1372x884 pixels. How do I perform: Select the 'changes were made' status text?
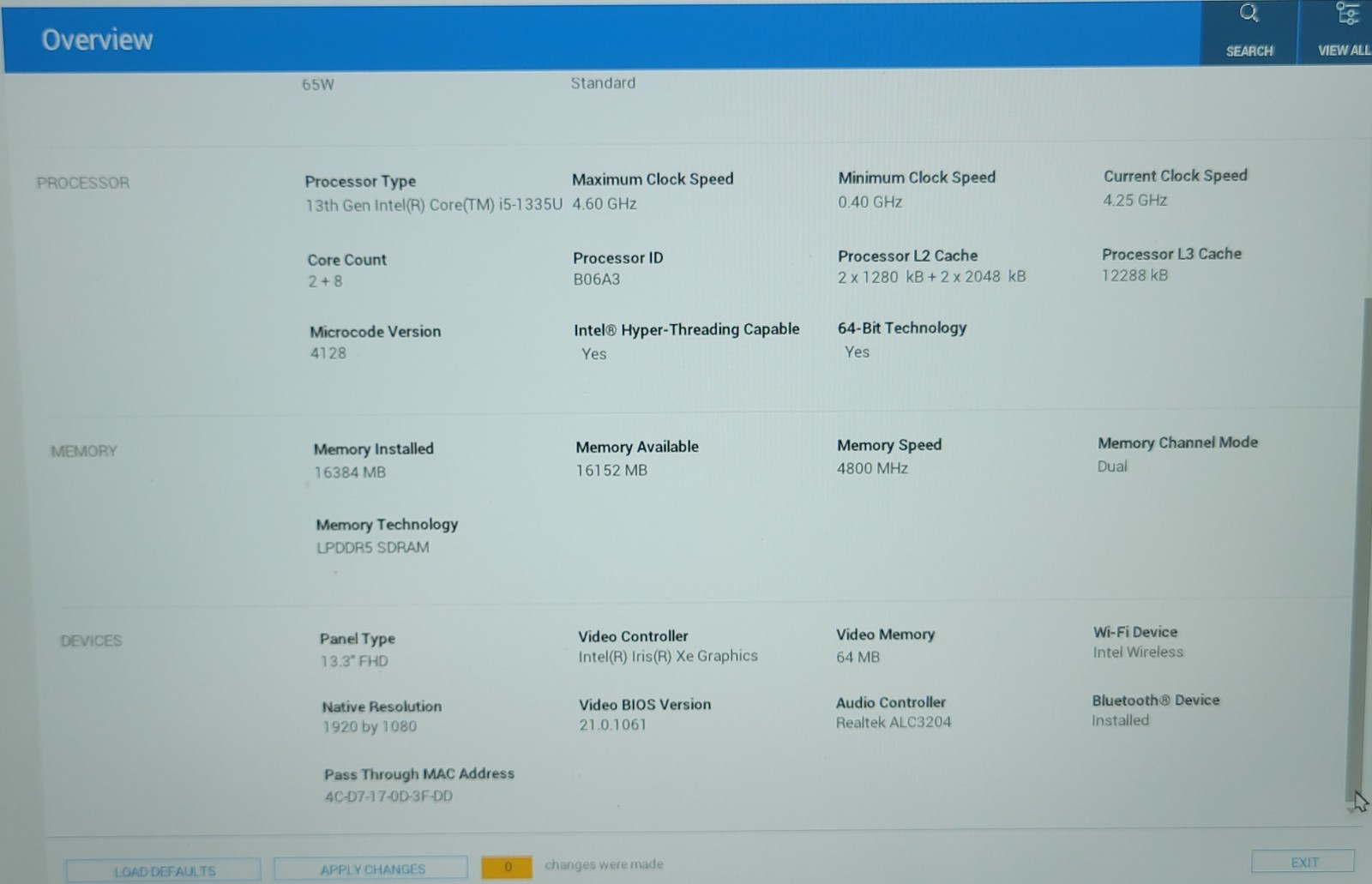click(604, 864)
